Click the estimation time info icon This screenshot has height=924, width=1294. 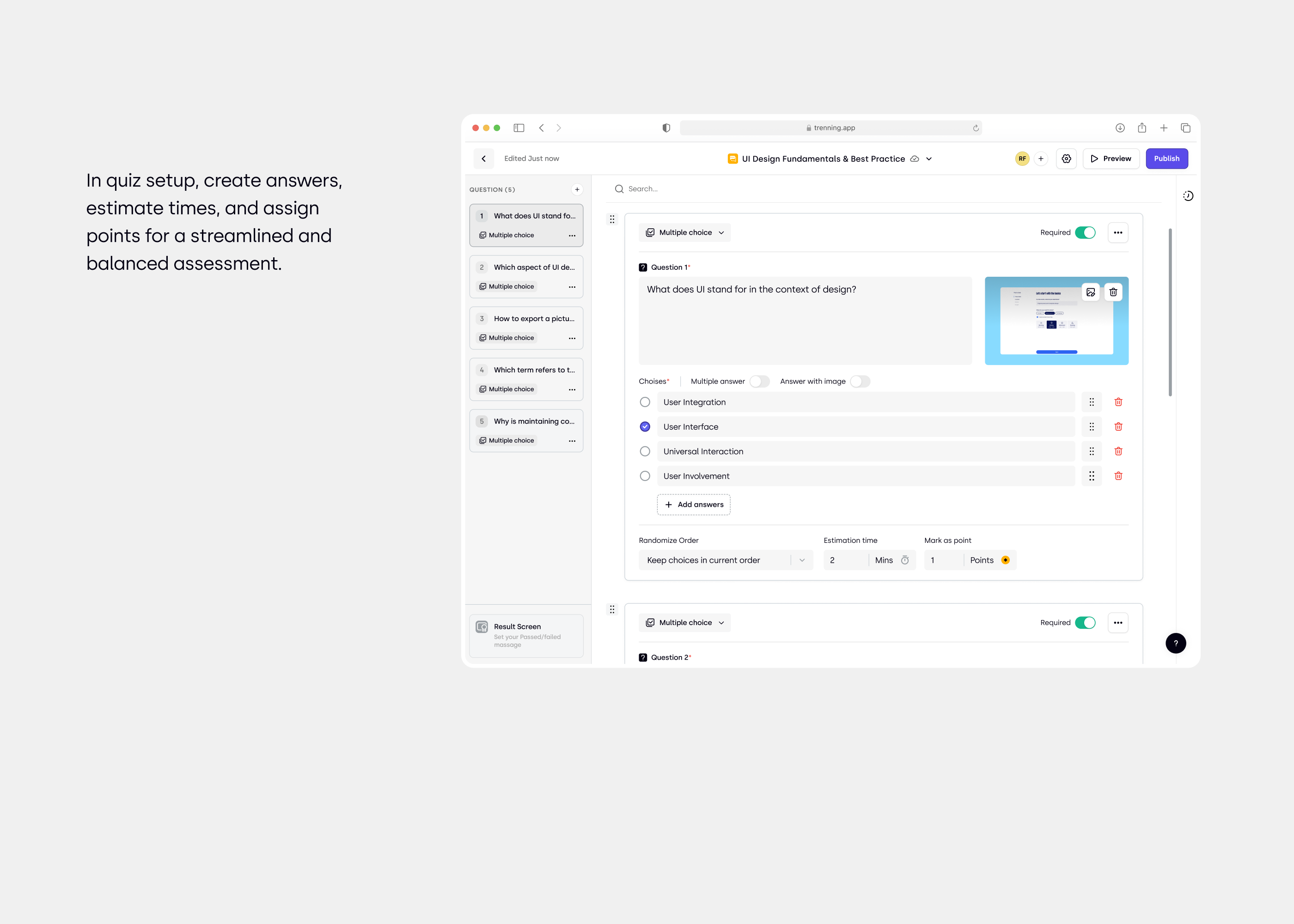(904, 560)
